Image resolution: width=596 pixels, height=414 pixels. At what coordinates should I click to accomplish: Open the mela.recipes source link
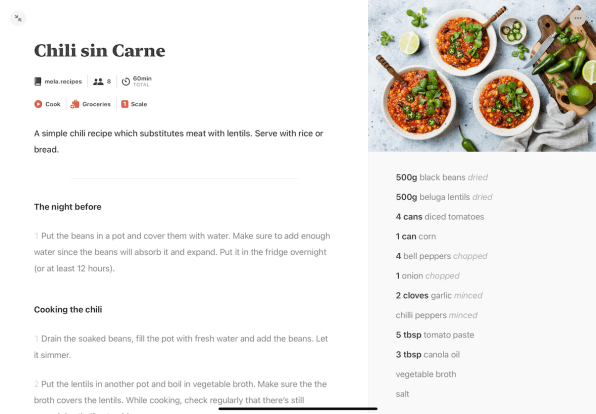coord(63,81)
